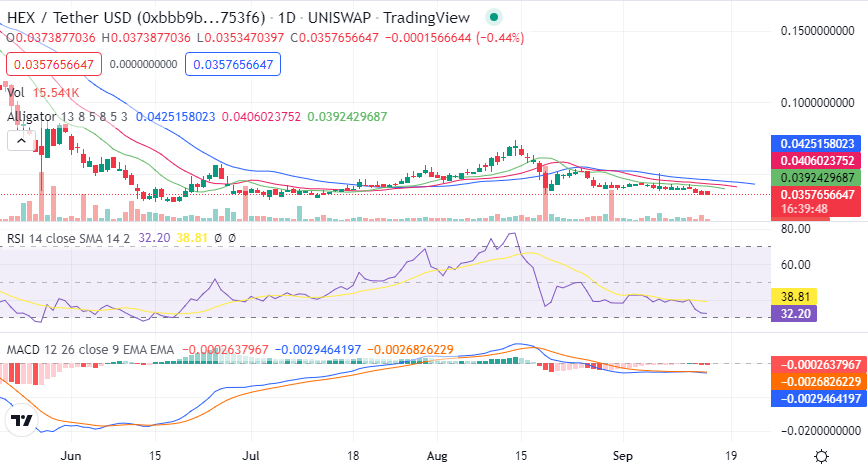
Task: Click the low value L0.0353470397
Action: pyautogui.click(x=241, y=38)
